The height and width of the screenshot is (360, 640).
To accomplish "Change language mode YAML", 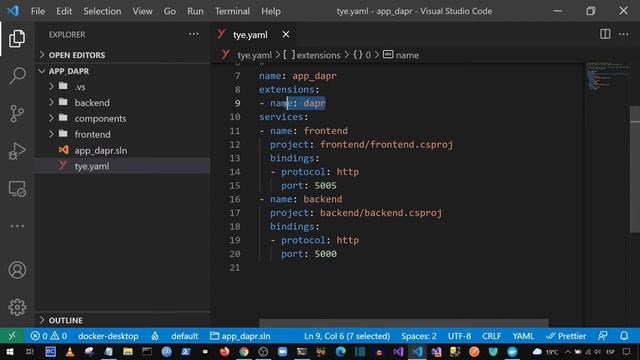I will tap(523, 336).
